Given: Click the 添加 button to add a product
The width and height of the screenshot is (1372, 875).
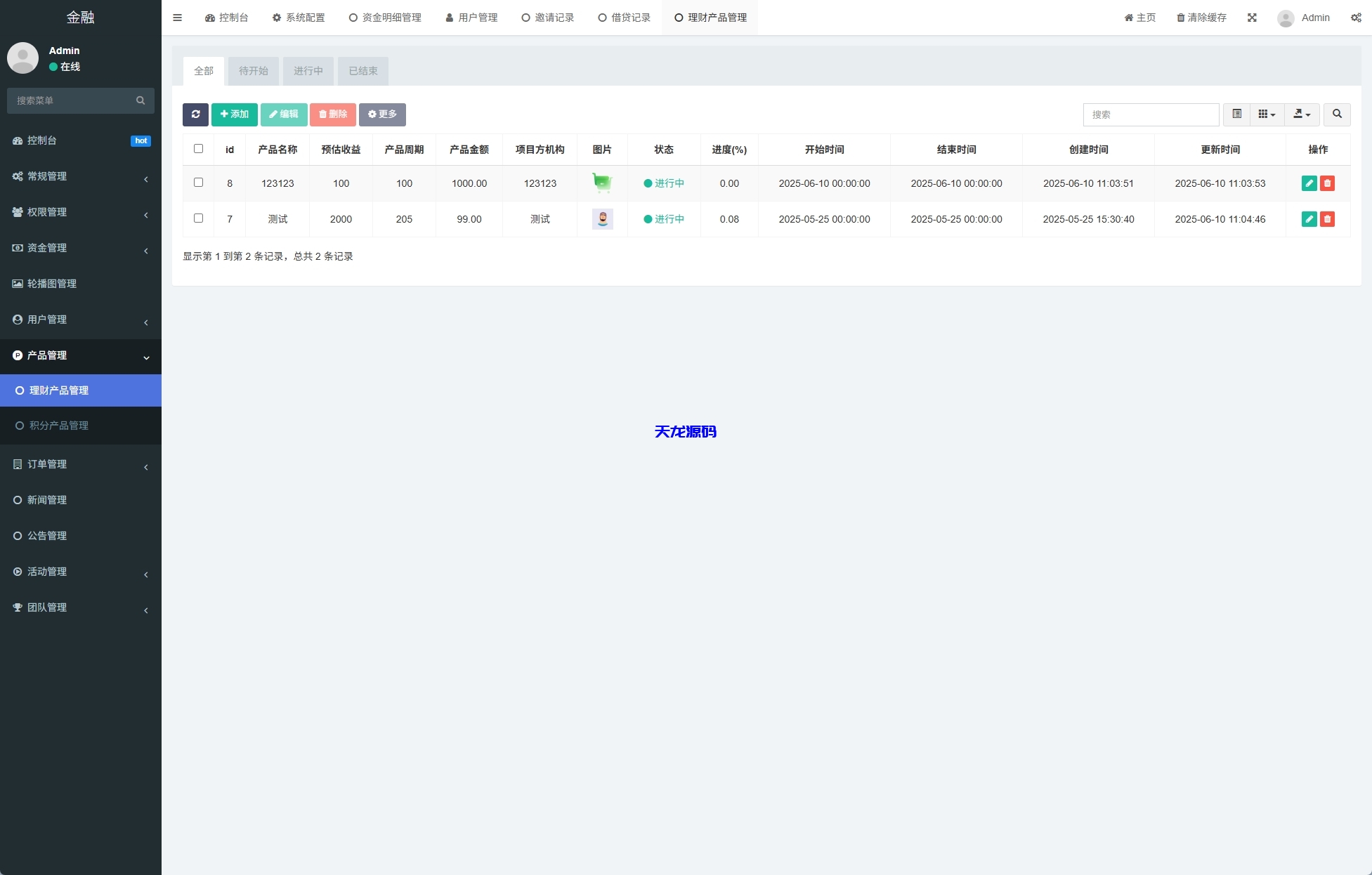Looking at the screenshot, I should click(x=235, y=114).
